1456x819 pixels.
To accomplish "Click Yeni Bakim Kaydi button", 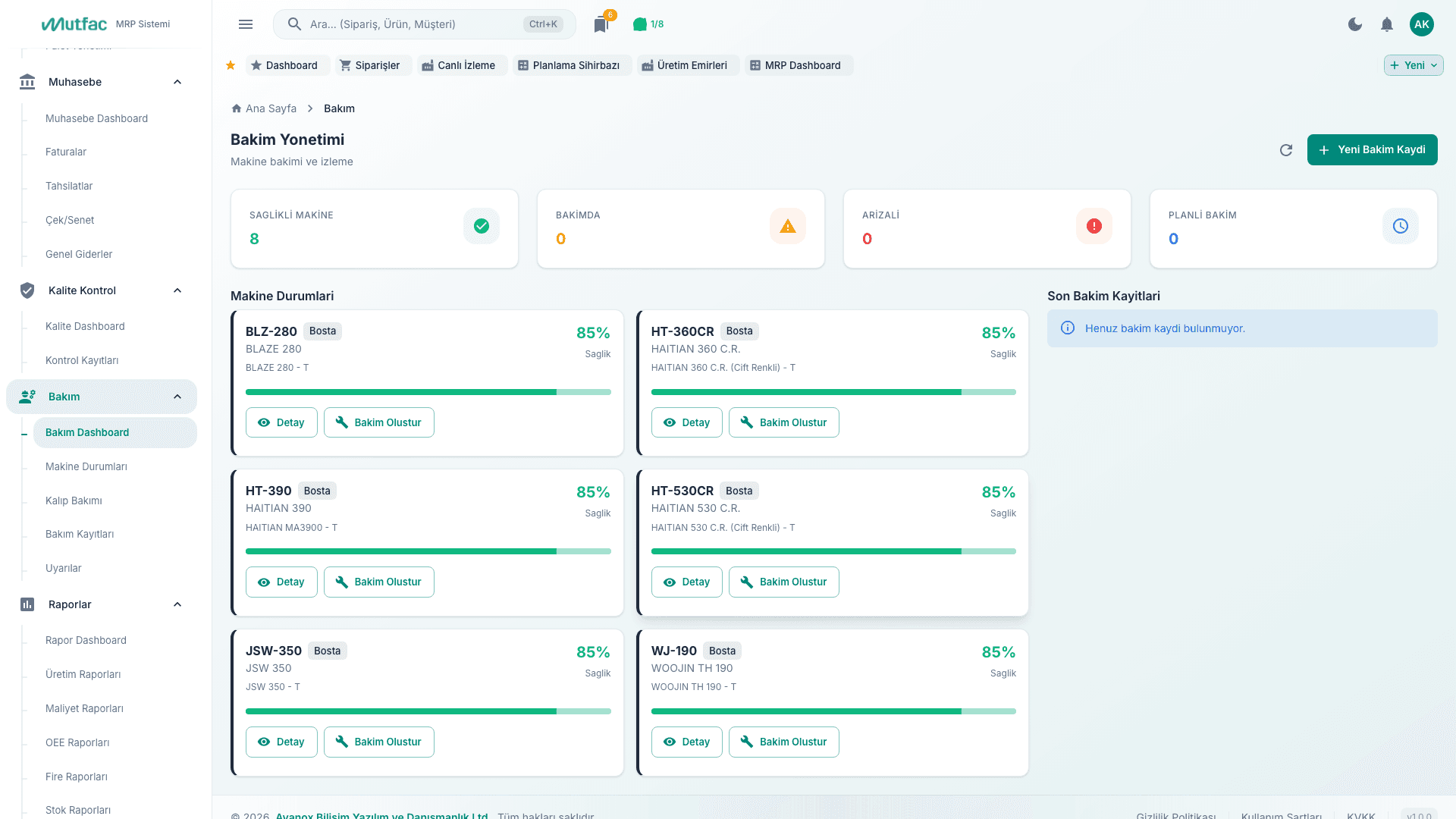I will pos(1372,149).
